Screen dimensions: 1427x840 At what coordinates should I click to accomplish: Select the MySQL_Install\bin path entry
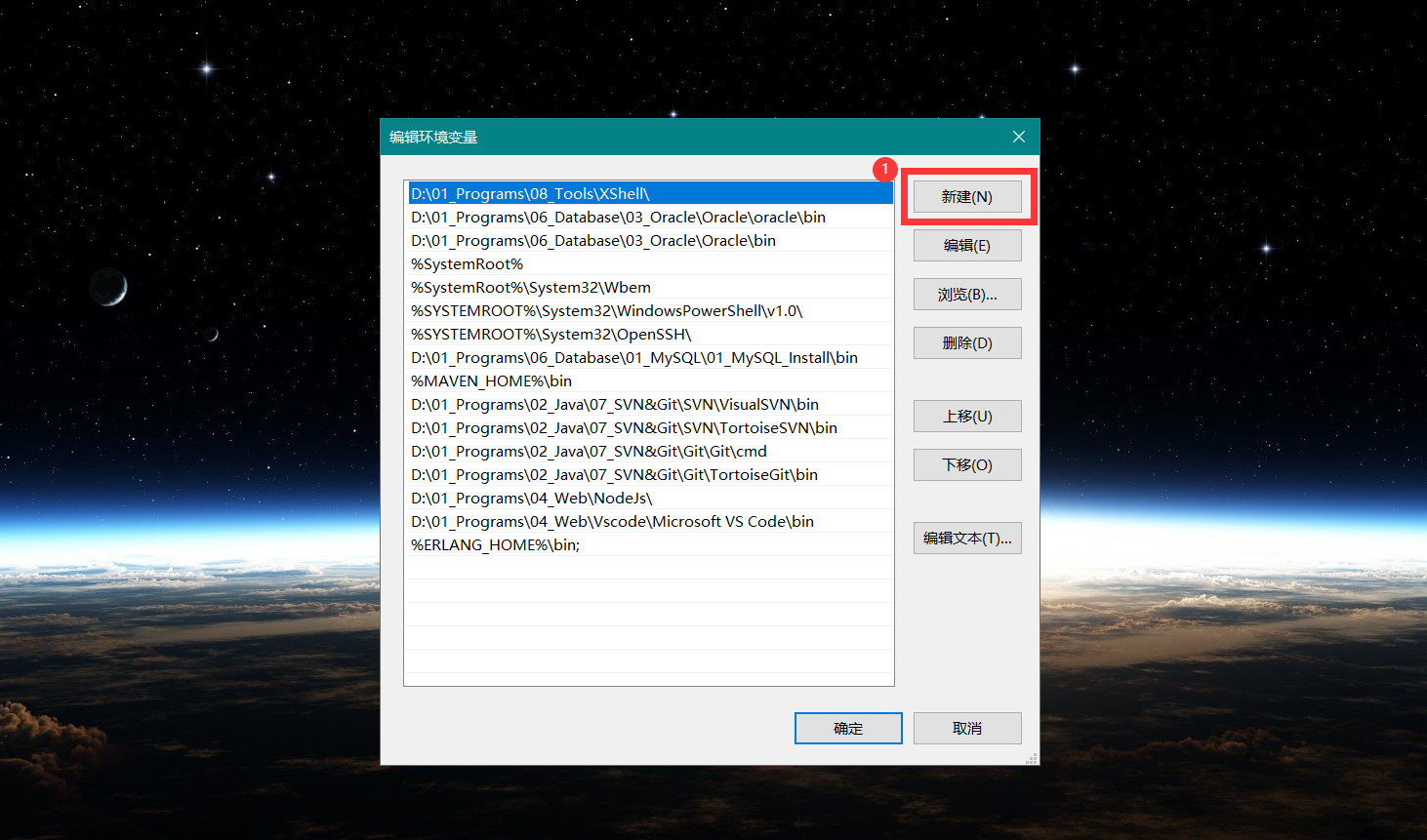634,358
